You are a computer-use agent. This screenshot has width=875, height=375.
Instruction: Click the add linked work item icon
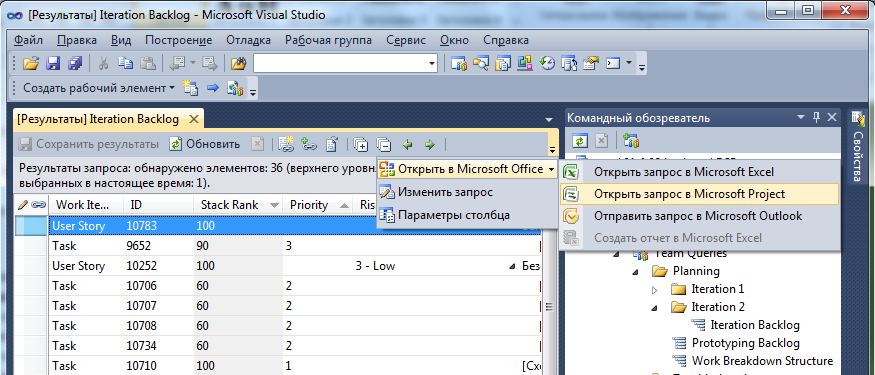(x=286, y=145)
